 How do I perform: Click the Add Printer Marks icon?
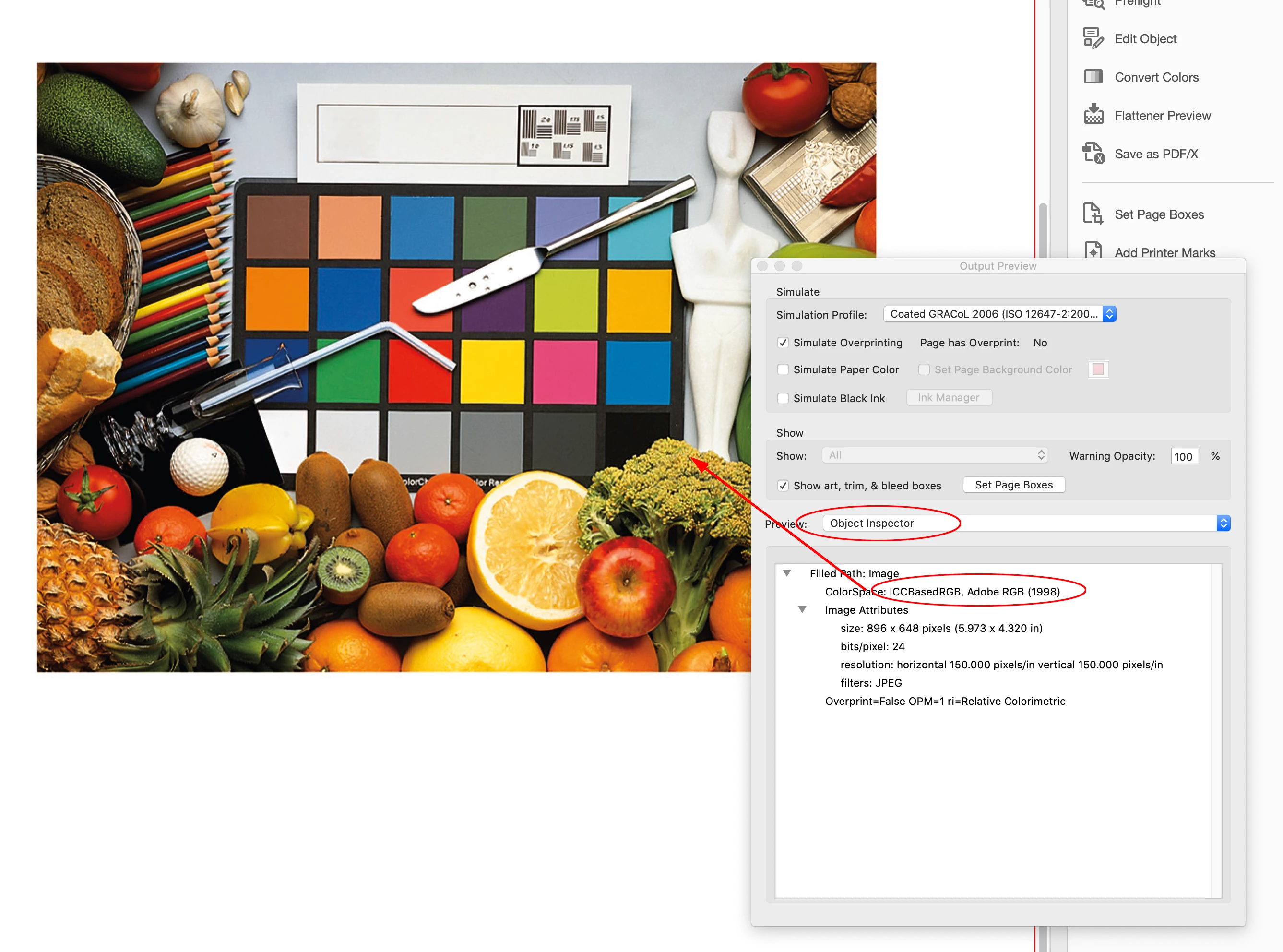click(x=1093, y=250)
